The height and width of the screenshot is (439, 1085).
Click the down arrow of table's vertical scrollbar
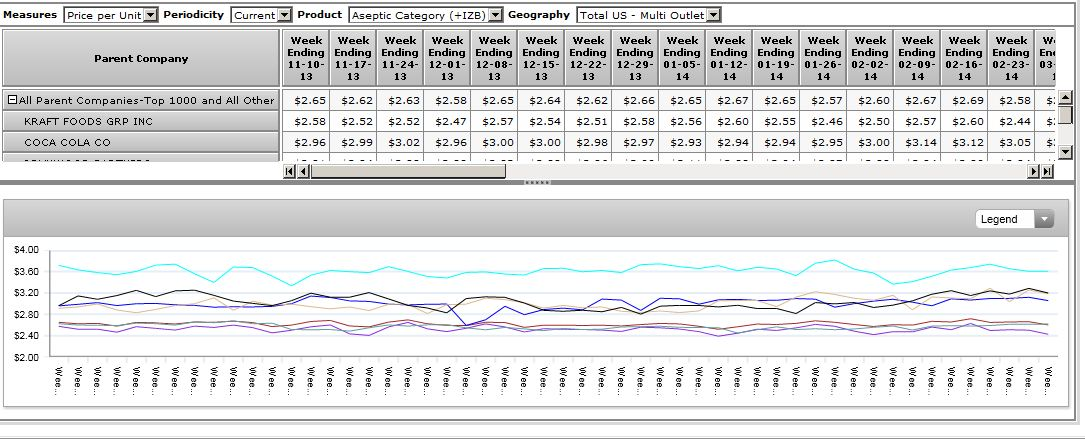pyautogui.click(x=1065, y=152)
